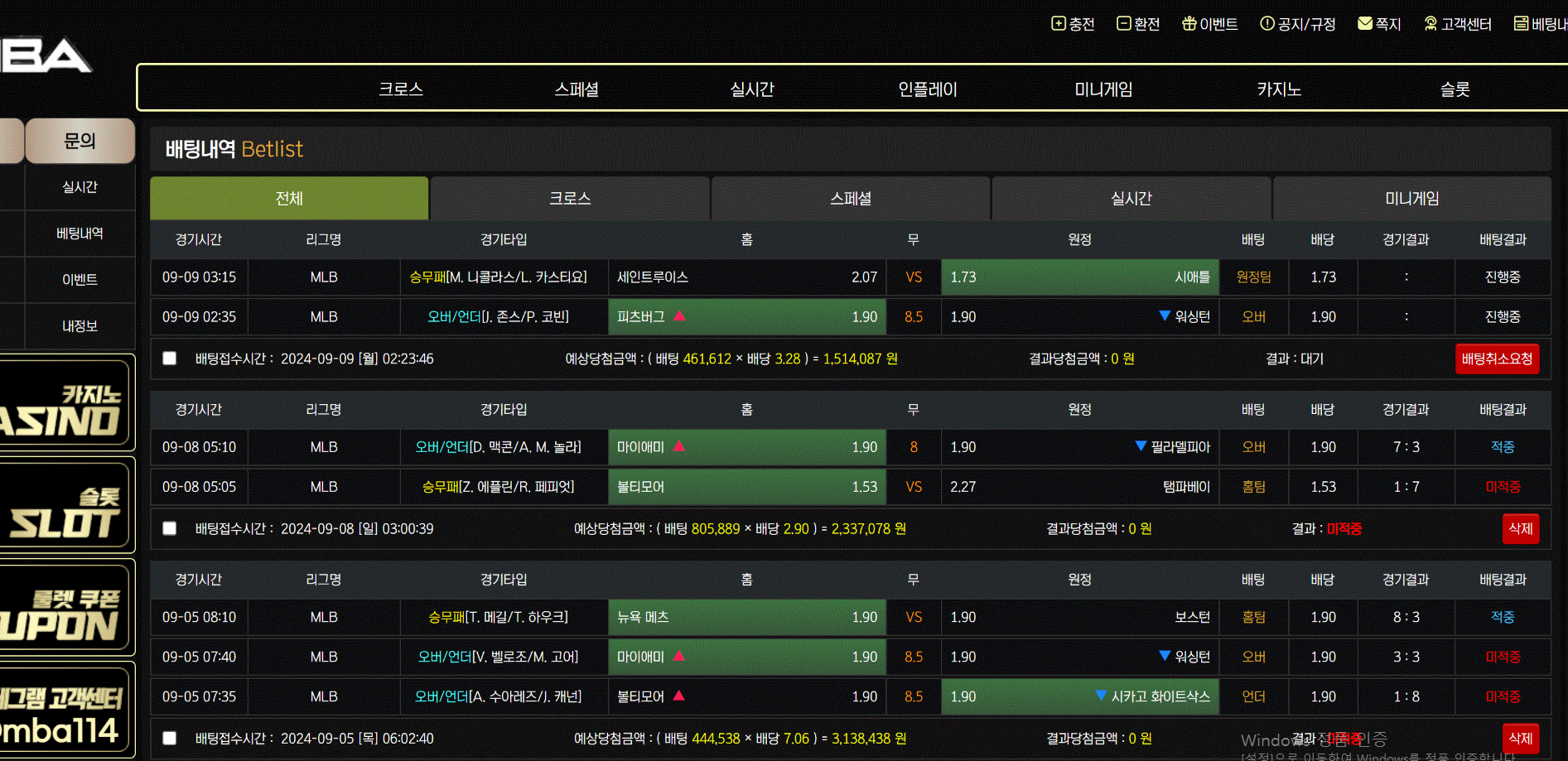The height and width of the screenshot is (761, 1568).
Task: Select the 전체 betlist tab
Action: (x=289, y=198)
